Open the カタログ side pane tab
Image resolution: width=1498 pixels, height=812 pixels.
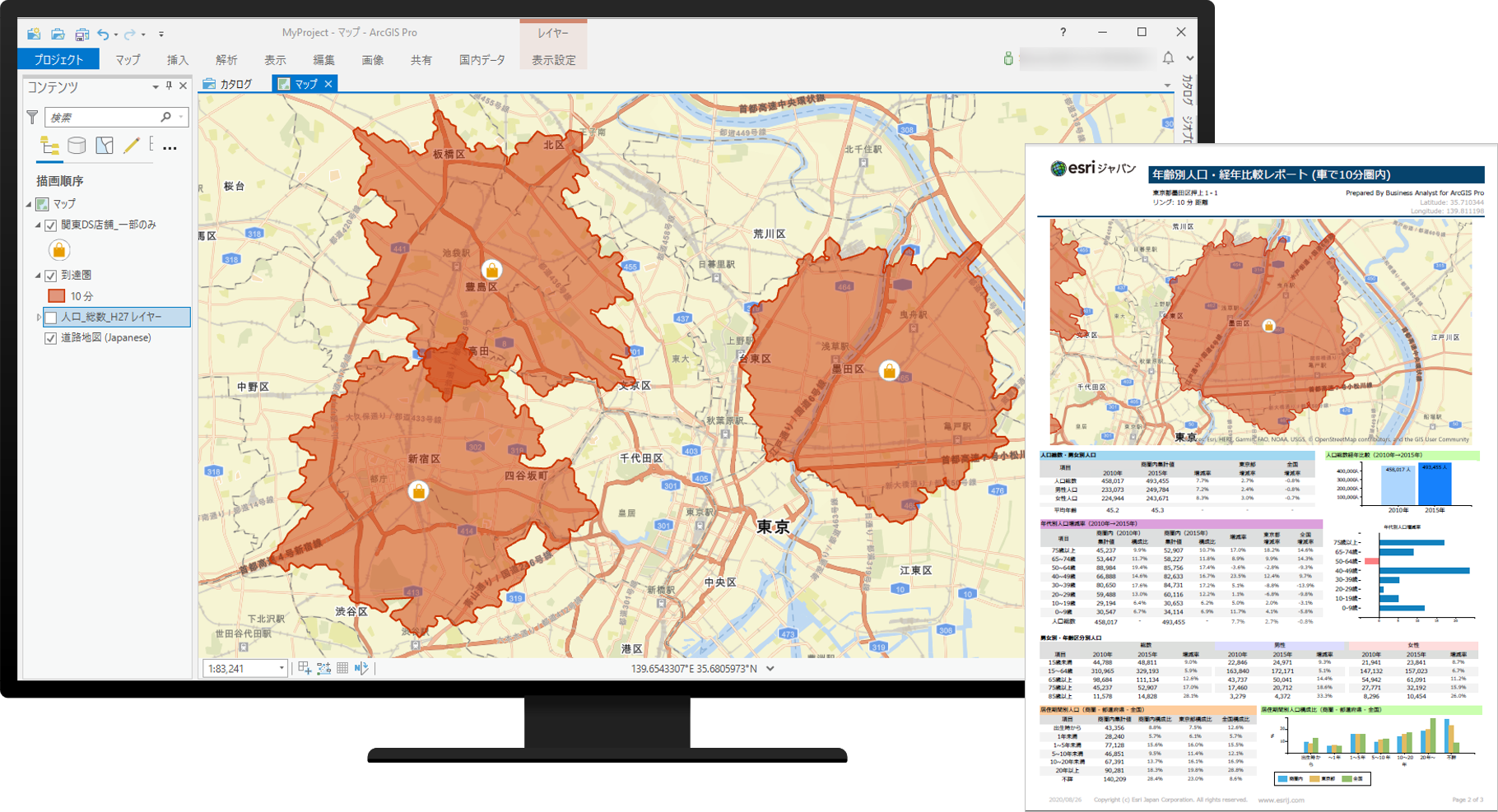coord(1188,91)
